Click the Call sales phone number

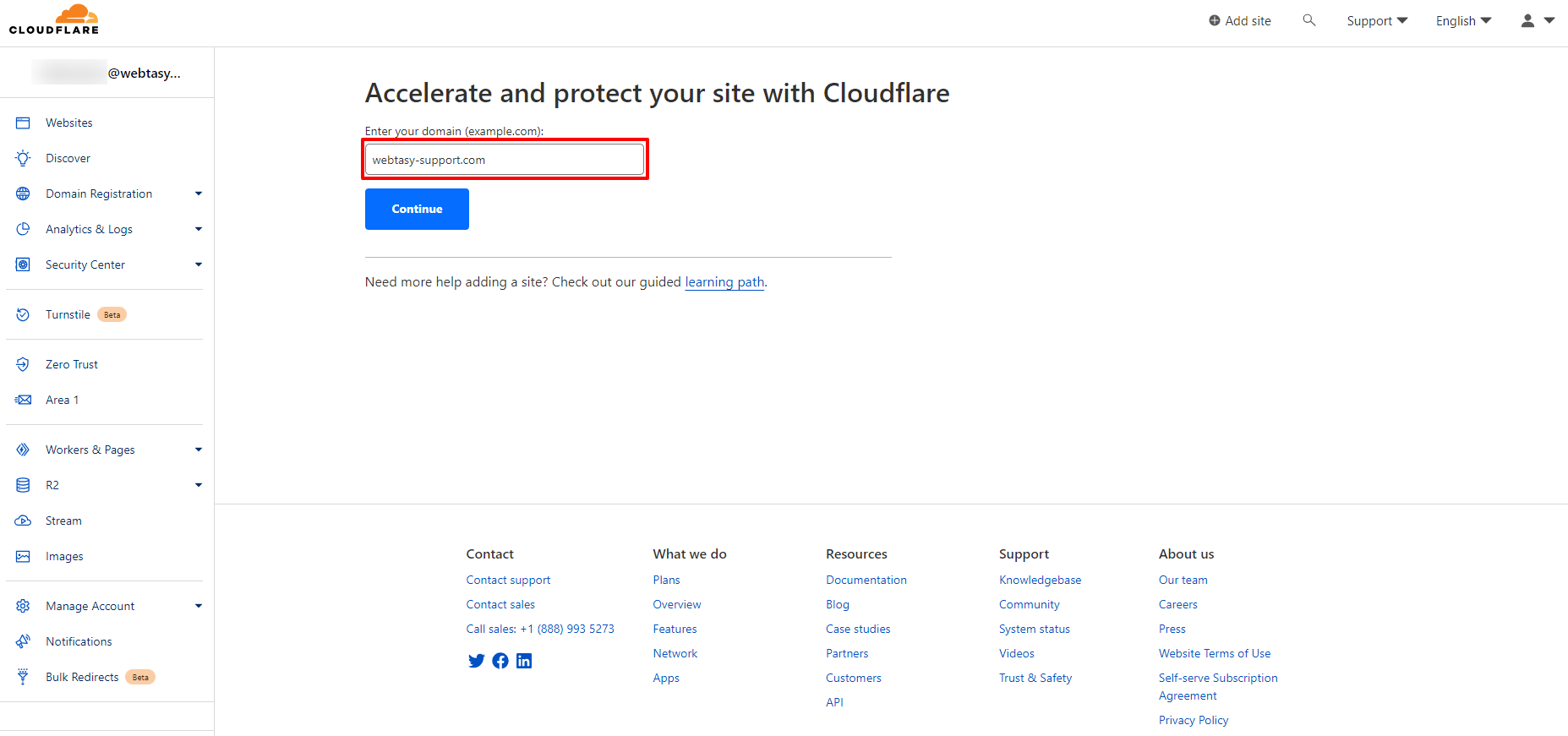(567, 629)
